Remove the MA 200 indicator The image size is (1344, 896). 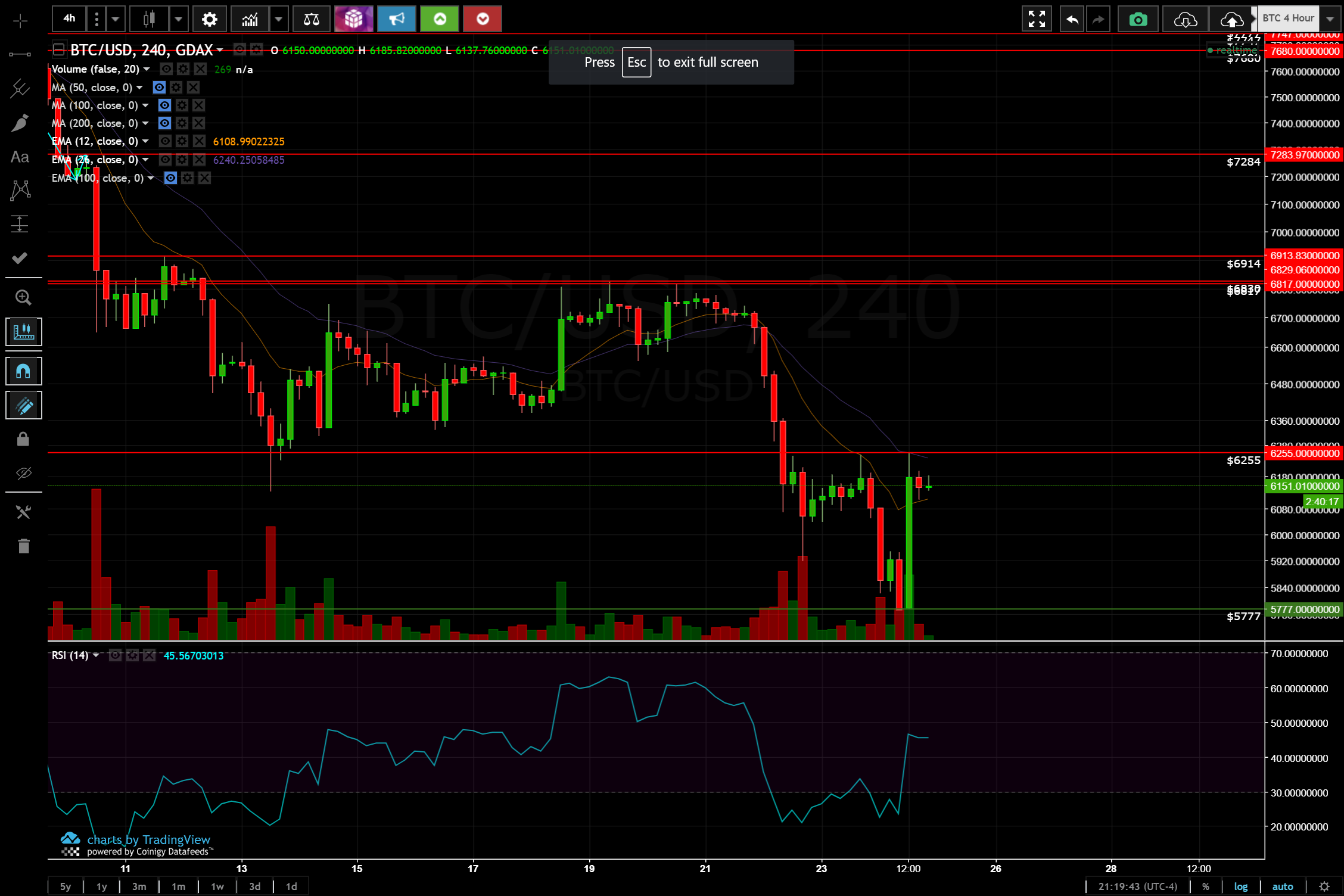[x=199, y=123]
